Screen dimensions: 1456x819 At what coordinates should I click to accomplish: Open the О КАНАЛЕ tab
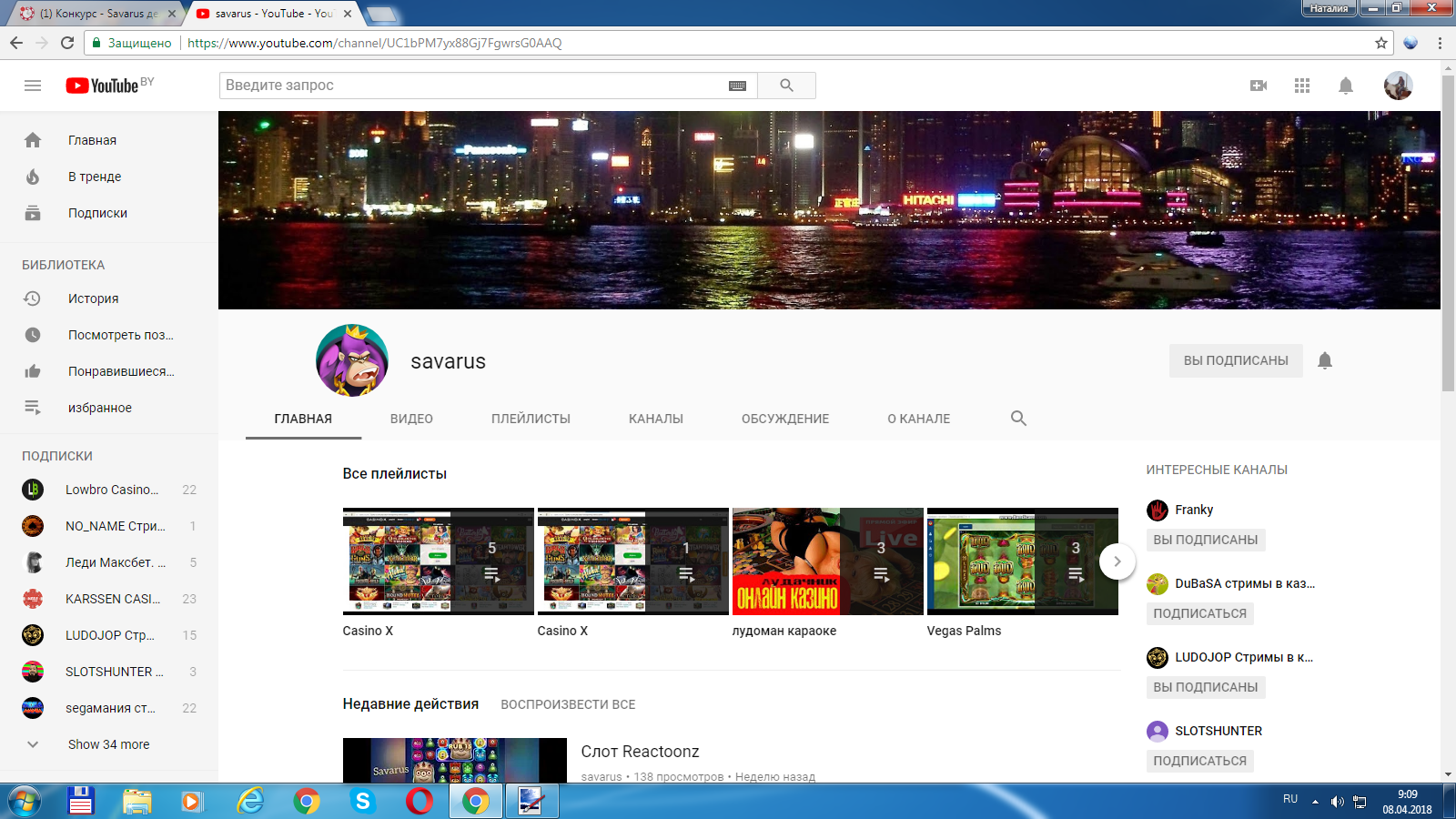pos(918,419)
